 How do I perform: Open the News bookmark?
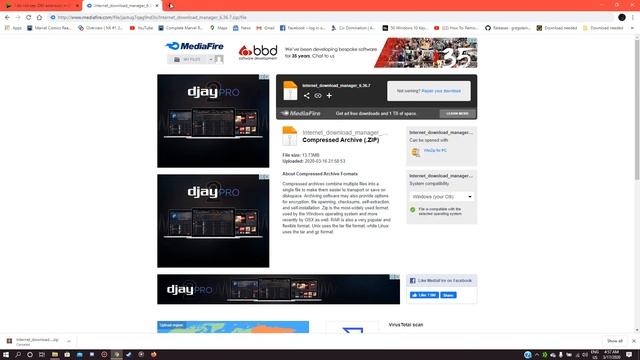coord(242,28)
